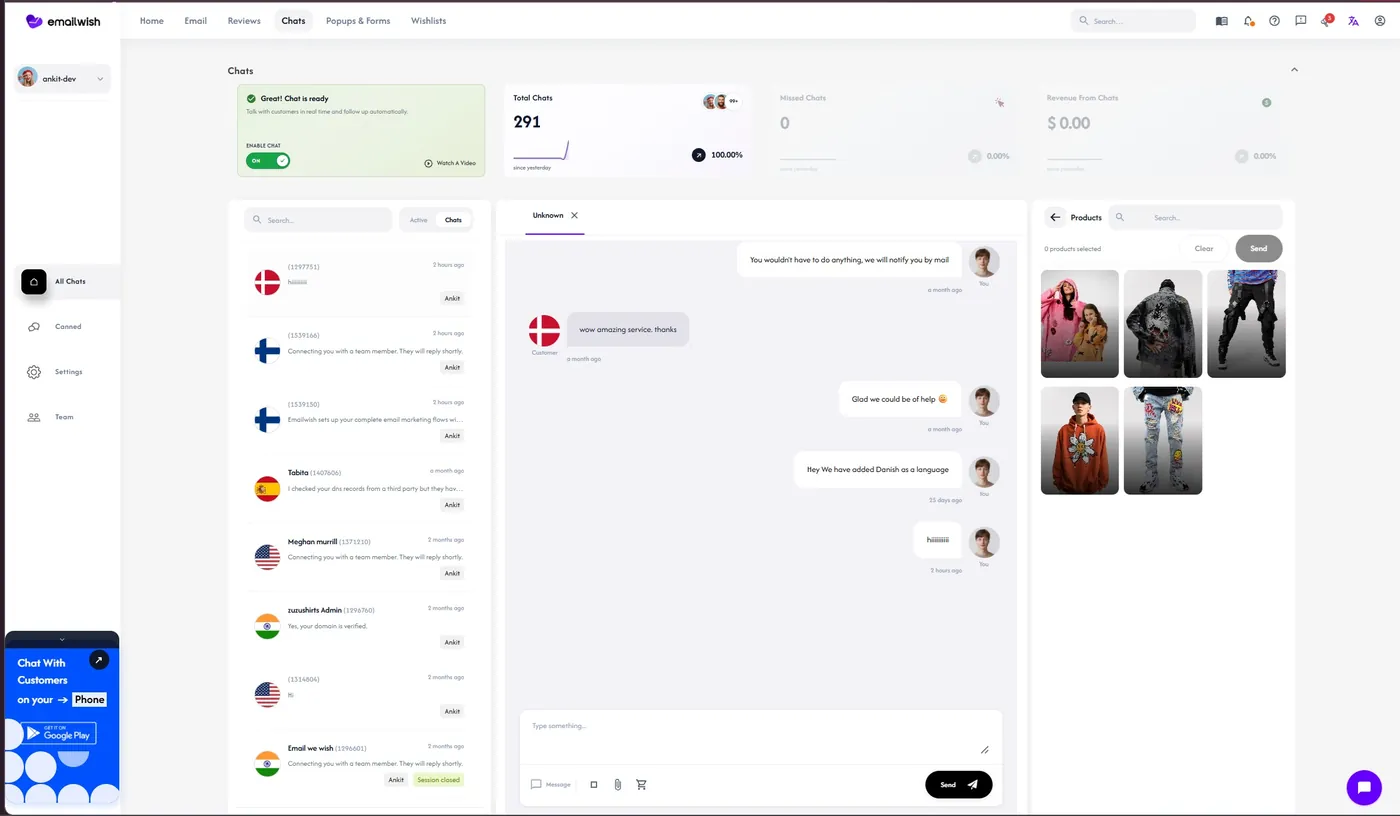The image size is (1400, 816).
Task: Open the language translate icon
Action: point(1353,21)
